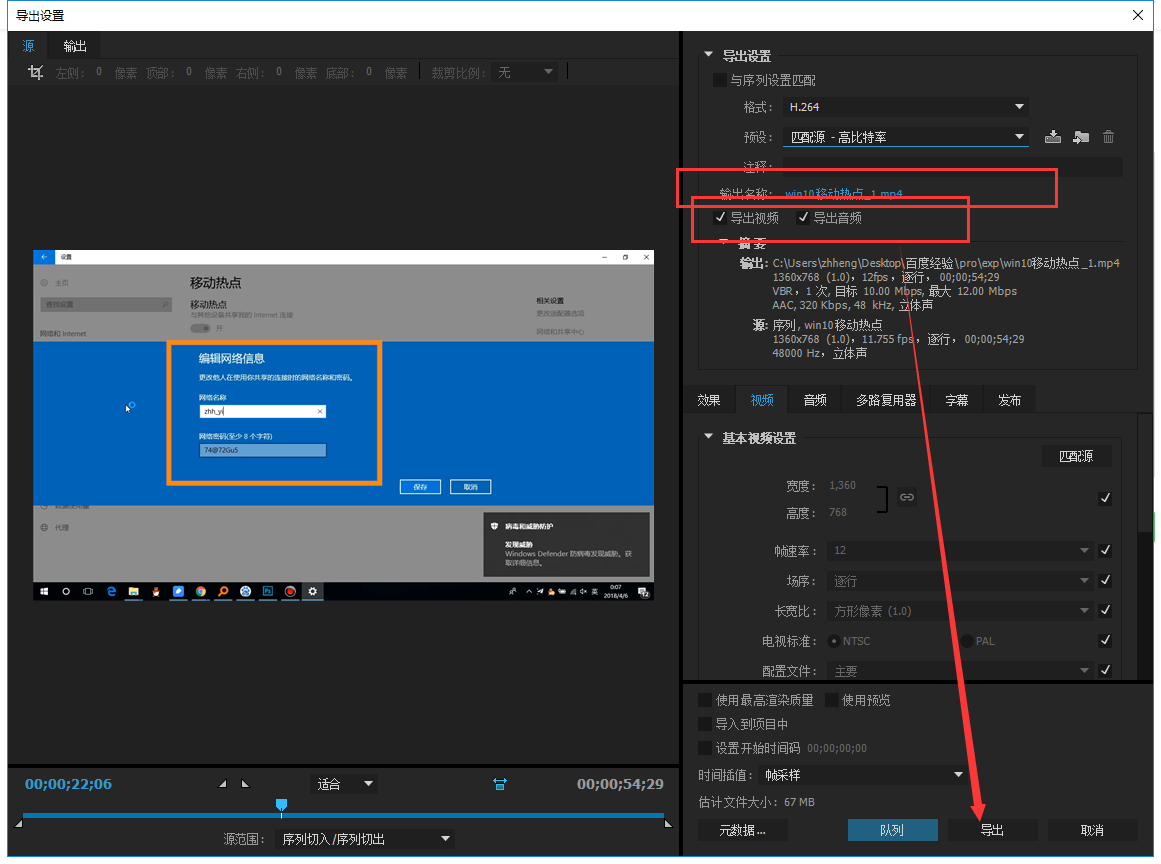Switch to the 源 tab
1161x864 pixels.
pos(28,46)
